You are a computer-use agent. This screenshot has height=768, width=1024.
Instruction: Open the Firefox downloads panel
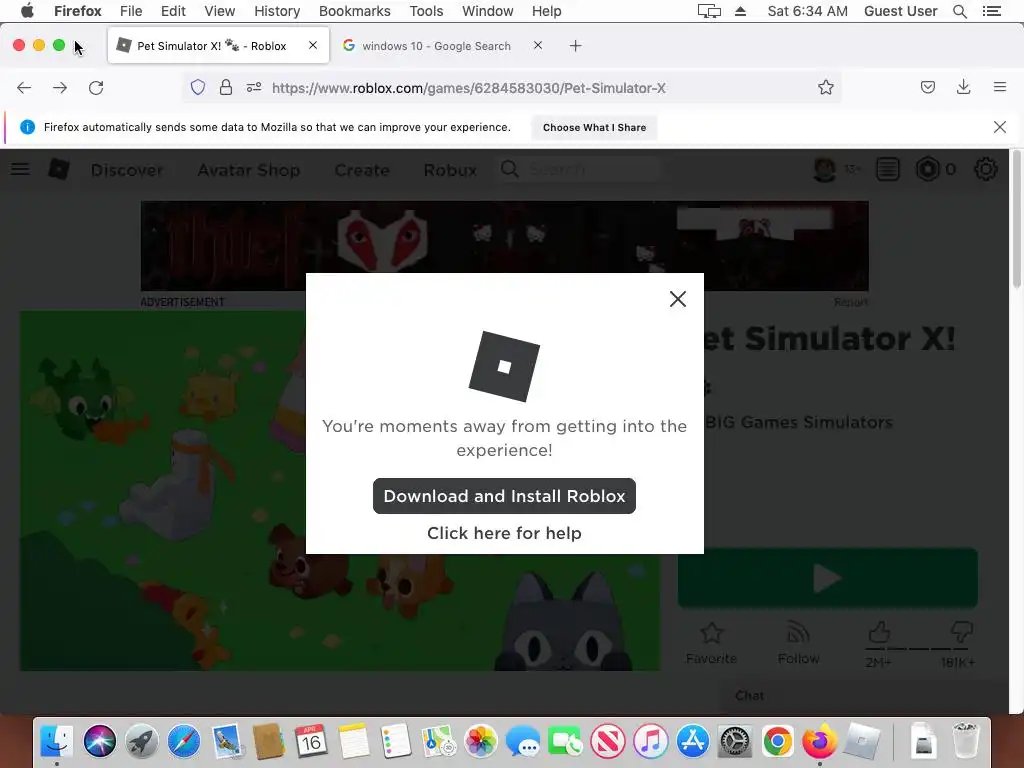point(963,88)
